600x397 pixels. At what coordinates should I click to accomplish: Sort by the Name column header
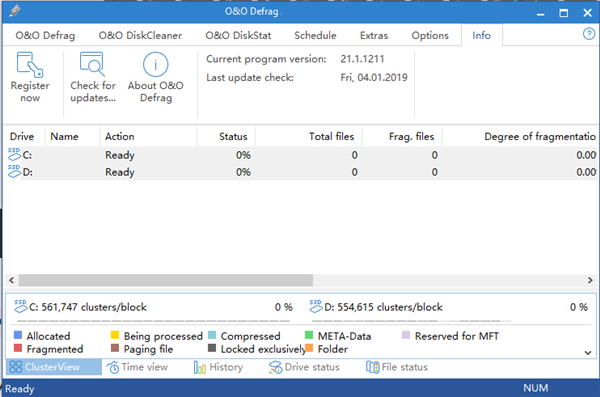(72, 137)
